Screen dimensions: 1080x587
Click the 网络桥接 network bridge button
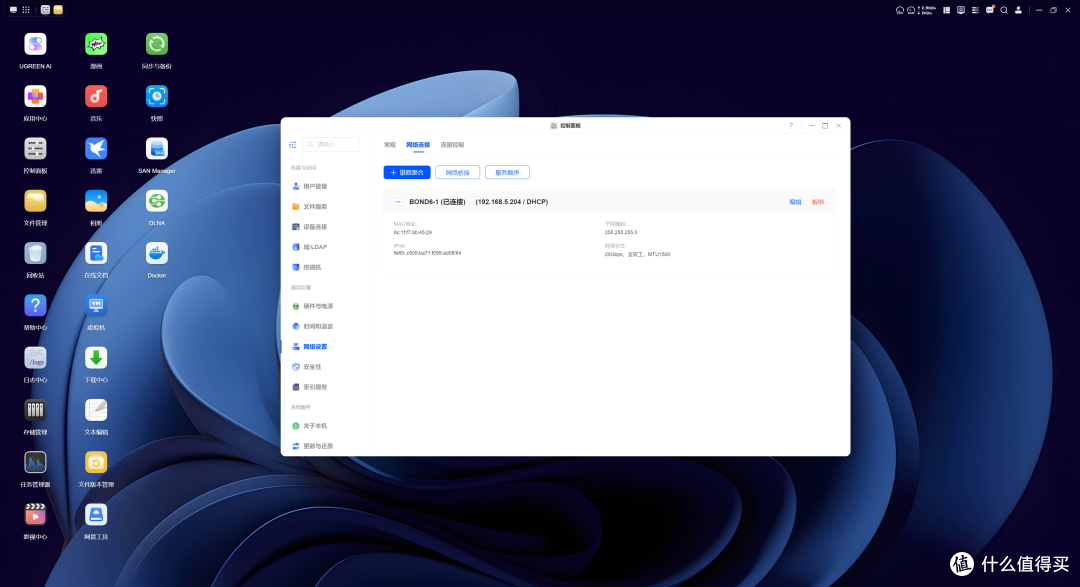[x=457, y=172]
